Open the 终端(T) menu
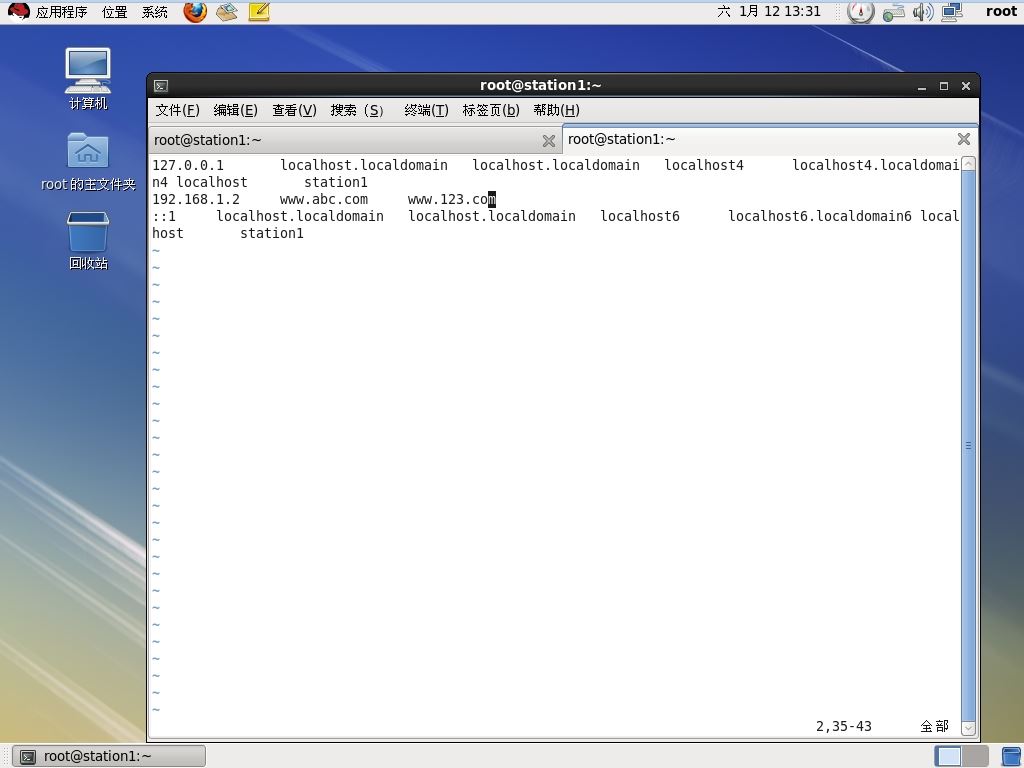Viewport: 1024px width, 768px height. point(426,110)
